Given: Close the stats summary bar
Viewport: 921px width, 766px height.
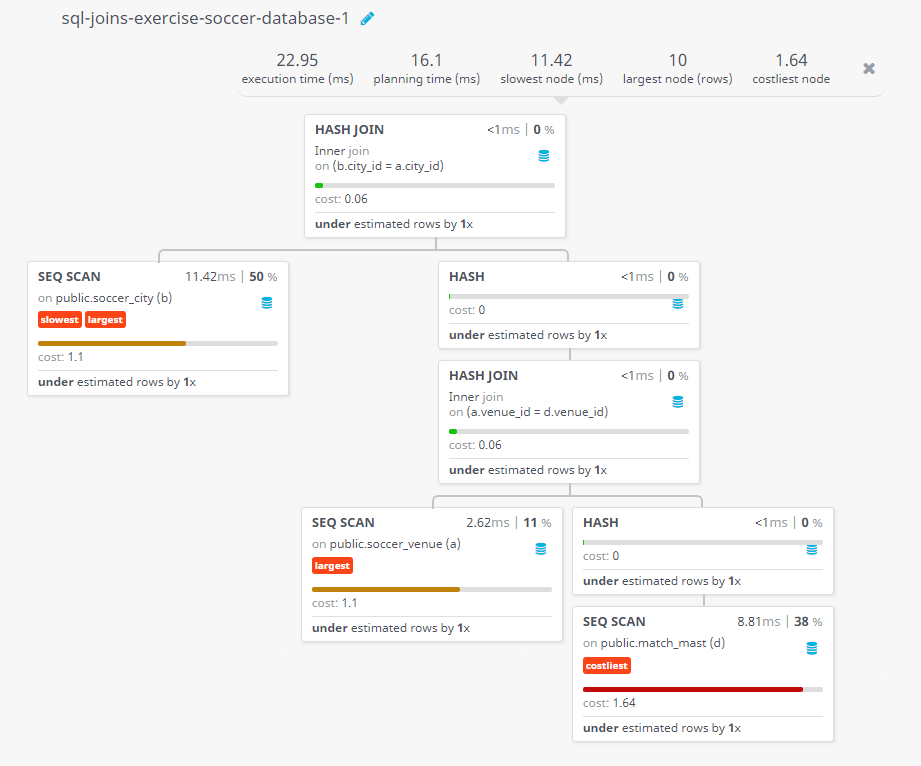Looking at the screenshot, I should 869,69.
